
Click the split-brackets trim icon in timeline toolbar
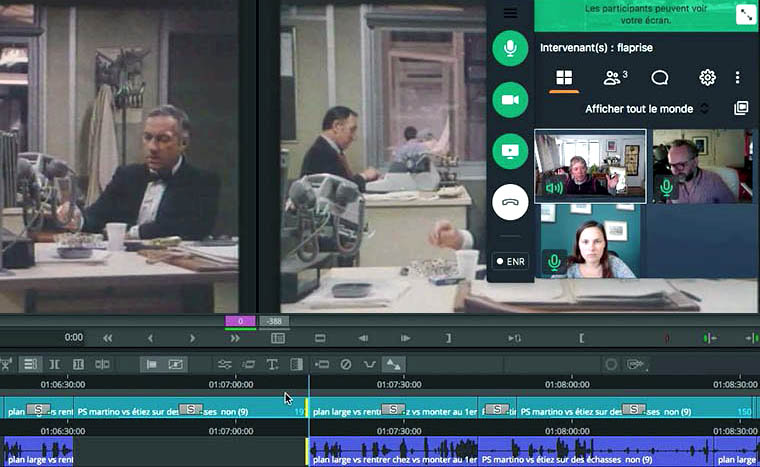(54, 364)
